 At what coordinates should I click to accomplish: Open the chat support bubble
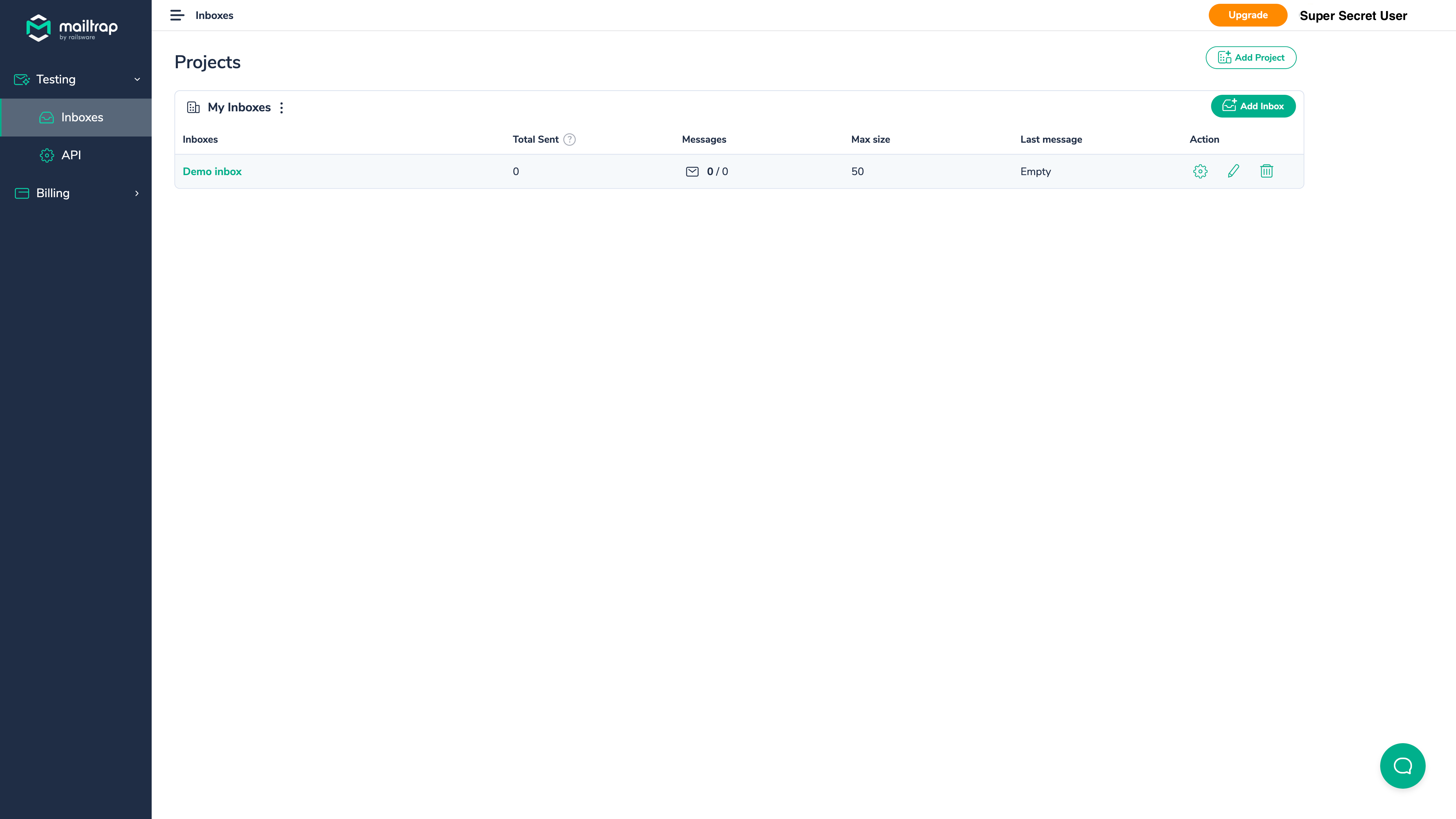(x=1402, y=766)
